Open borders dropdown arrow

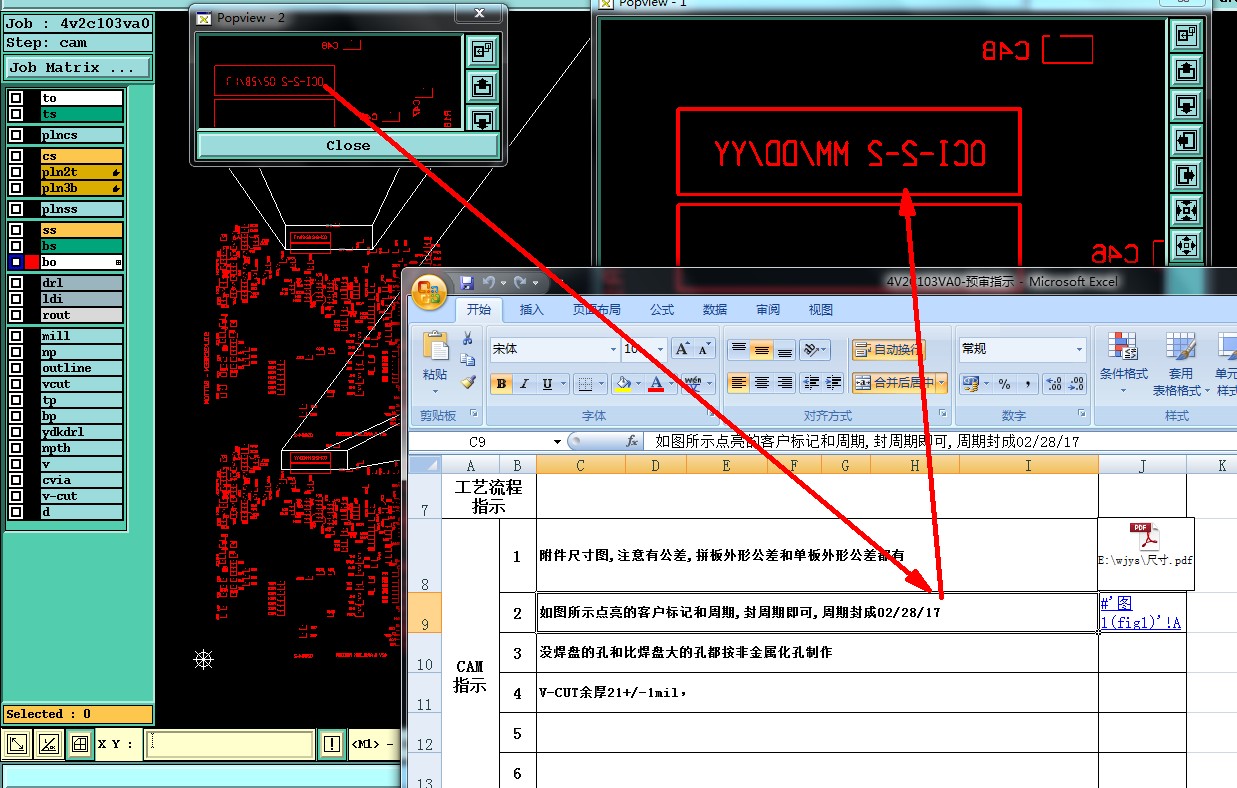tap(602, 384)
